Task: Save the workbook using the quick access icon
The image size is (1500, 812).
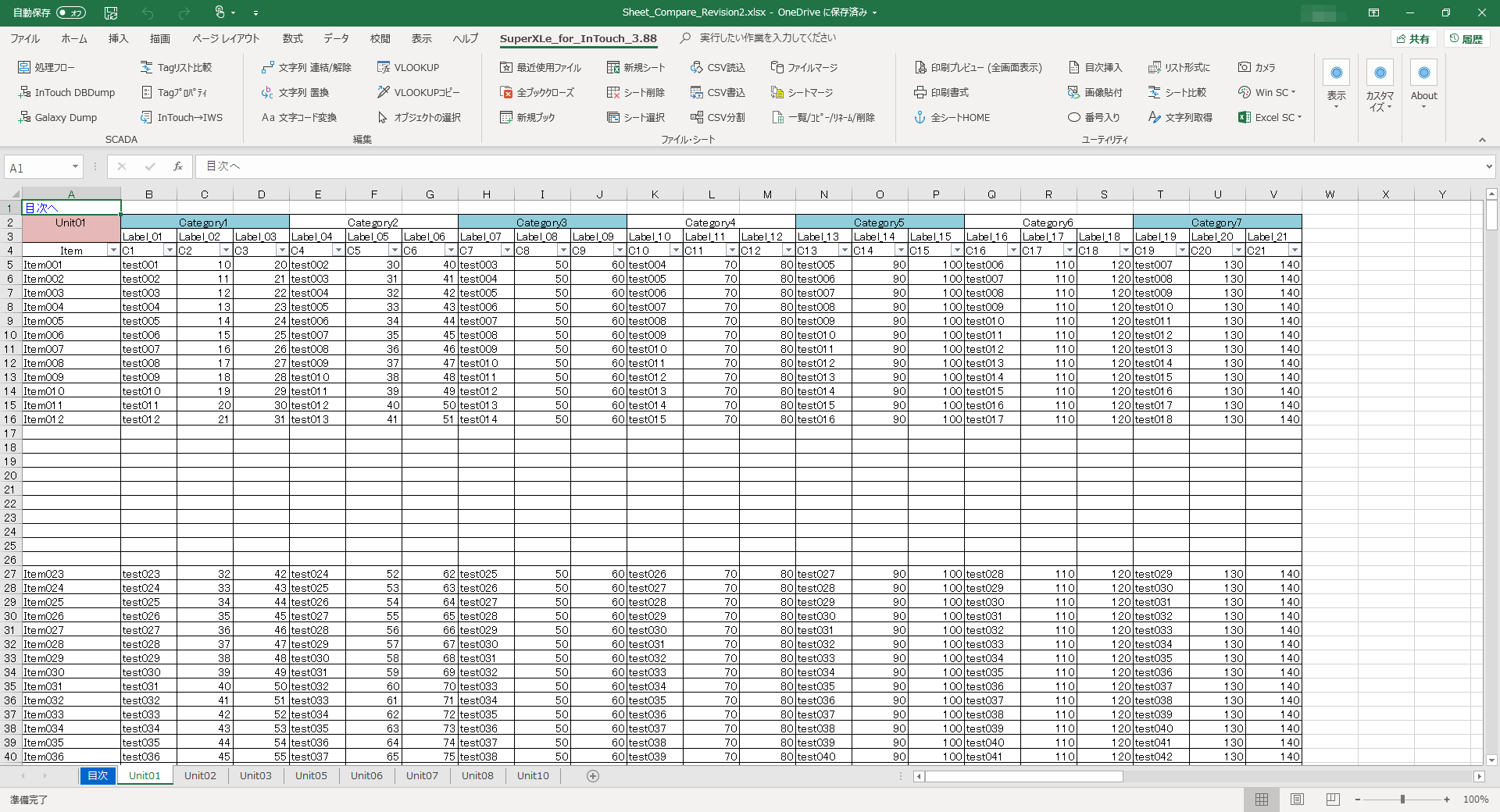Action: [x=111, y=12]
